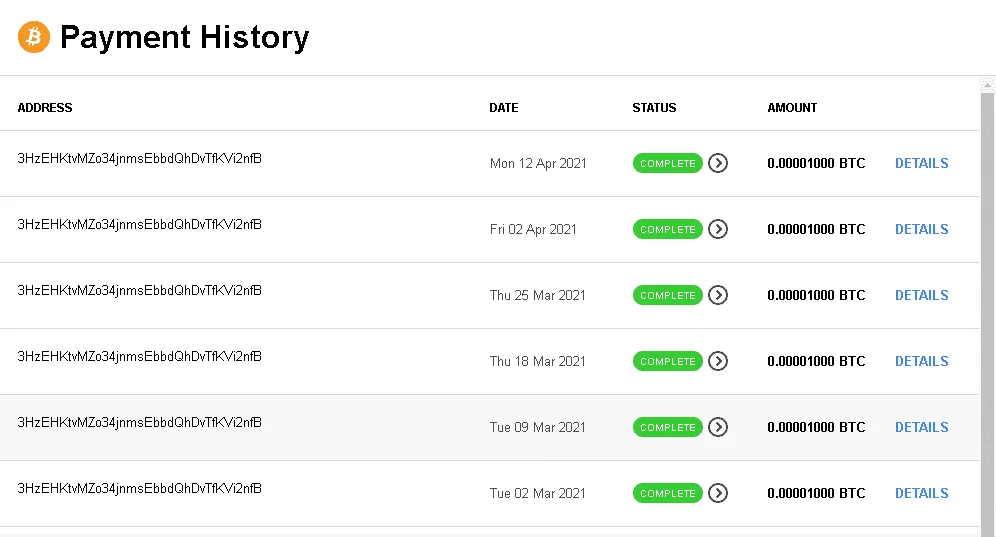Open arrow icon for Thu 18 Mar 2021 payment
Screen dimensions: 996x537
(718, 362)
